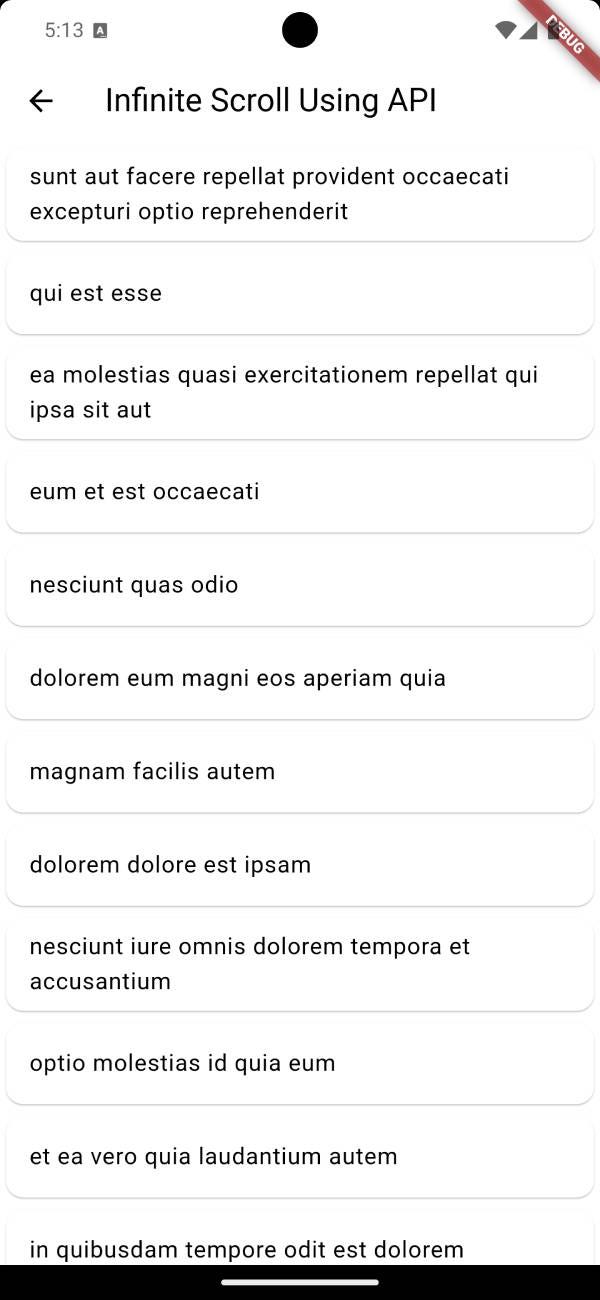Tap the first card about 'sunt aut facere'

click(x=300, y=193)
